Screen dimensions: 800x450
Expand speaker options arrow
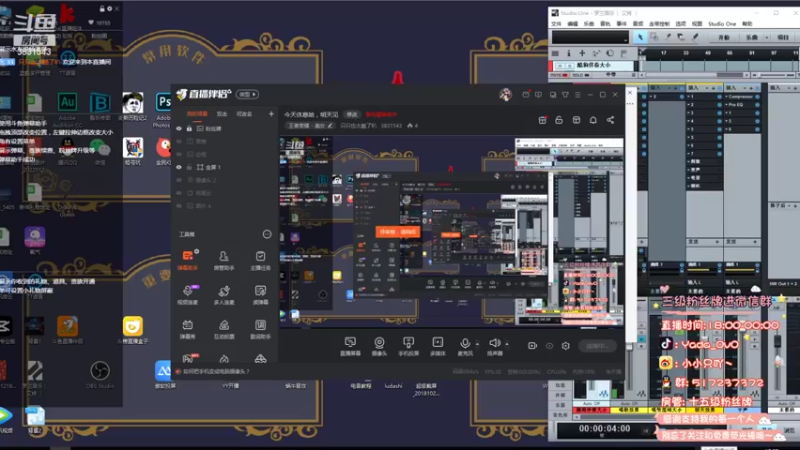point(507,344)
